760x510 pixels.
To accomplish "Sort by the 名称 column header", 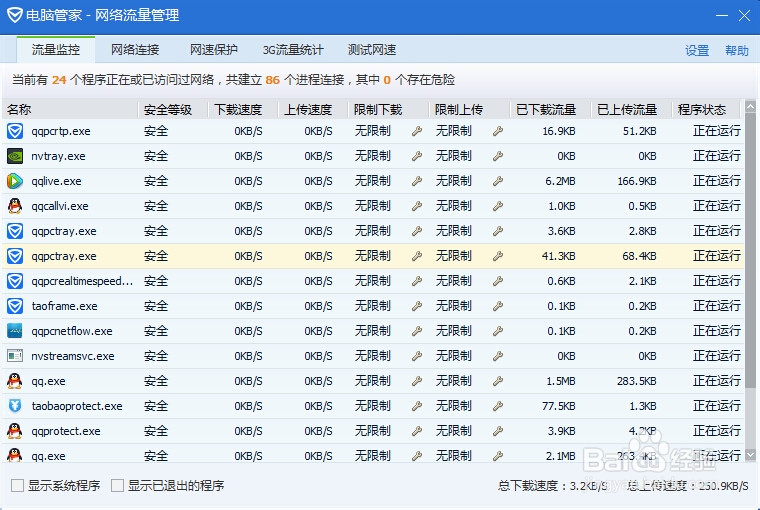I will (x=71, y=110).
